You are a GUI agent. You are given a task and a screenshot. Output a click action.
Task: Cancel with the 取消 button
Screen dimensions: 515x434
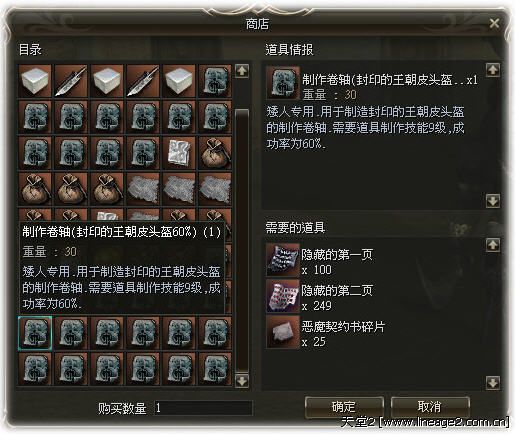tap(430, 407)
